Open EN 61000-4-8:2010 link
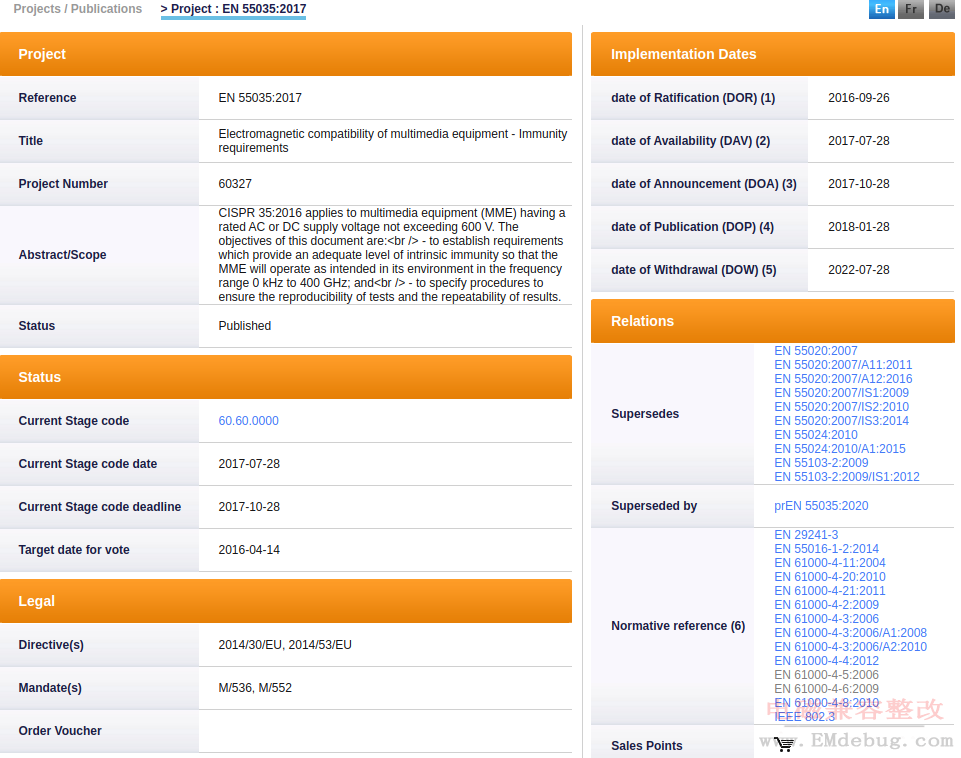The image size is (961, 758). pos(826,703)
